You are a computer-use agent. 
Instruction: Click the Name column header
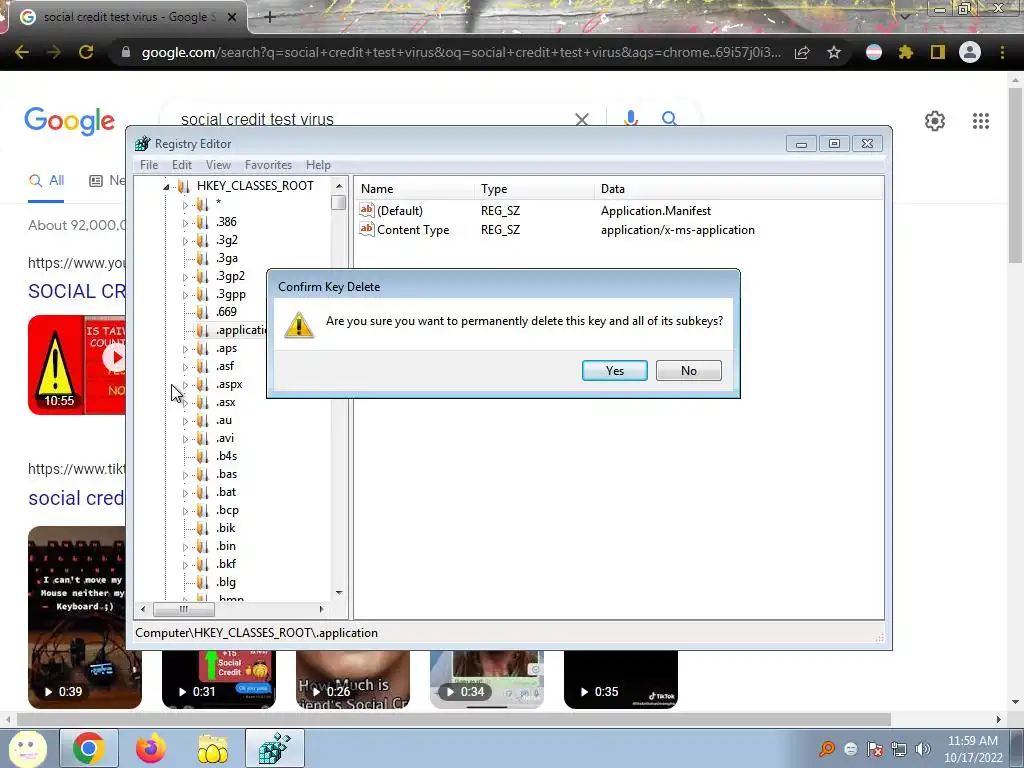(414, 189)
